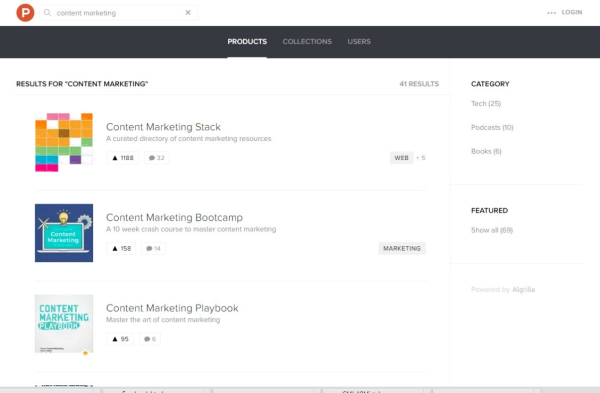This screenshot has height=393, width=600.
Task: Clear the search with the X icon
Action: [x=188, y=13]
